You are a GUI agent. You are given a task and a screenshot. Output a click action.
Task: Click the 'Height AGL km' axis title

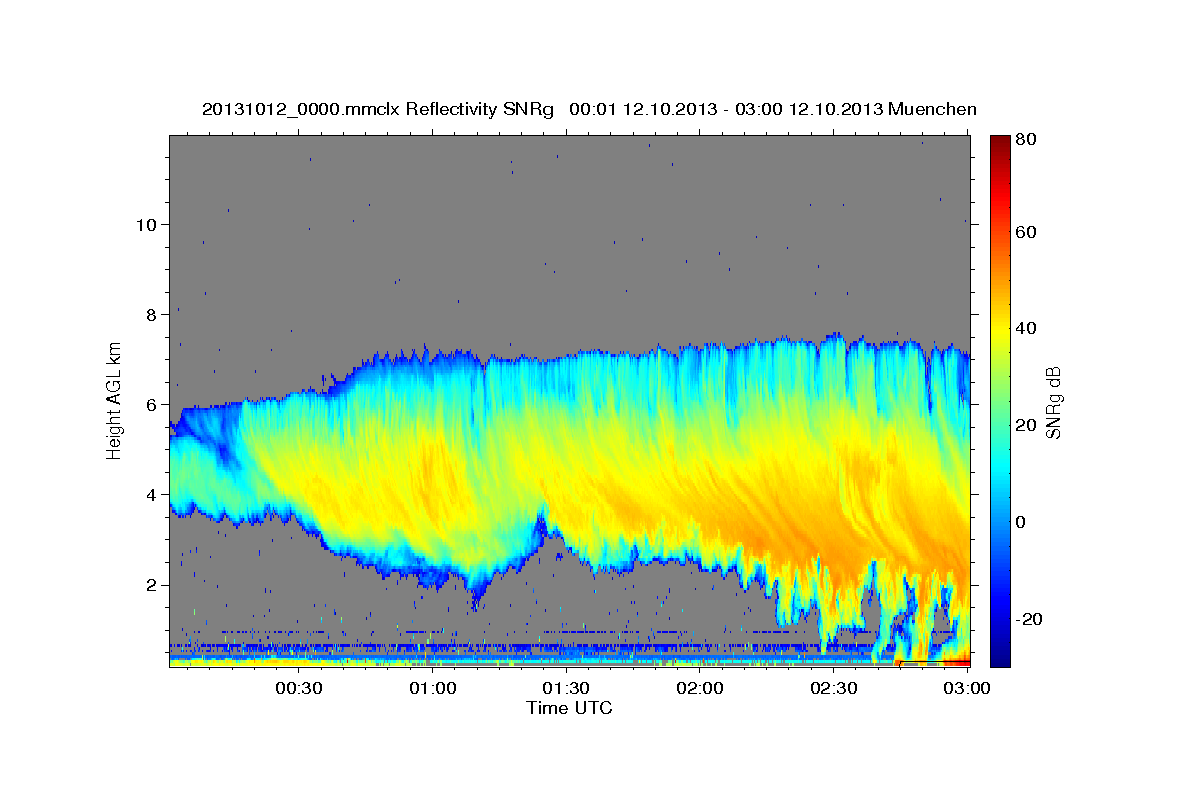coord(115,401)
